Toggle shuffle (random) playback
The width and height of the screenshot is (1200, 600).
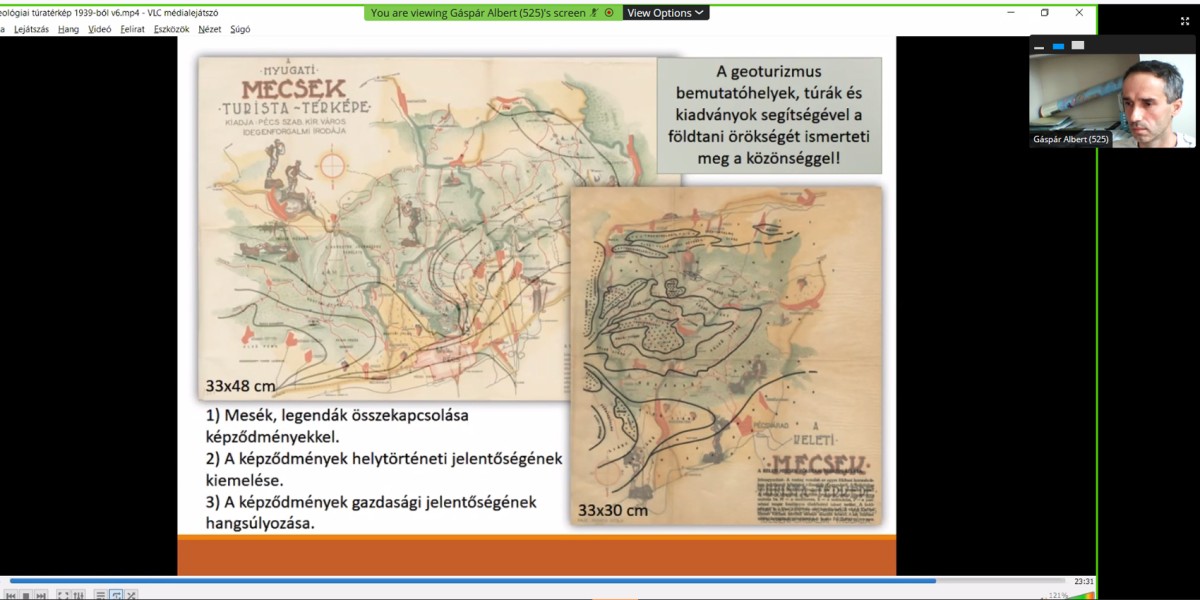tap(131, 596)
